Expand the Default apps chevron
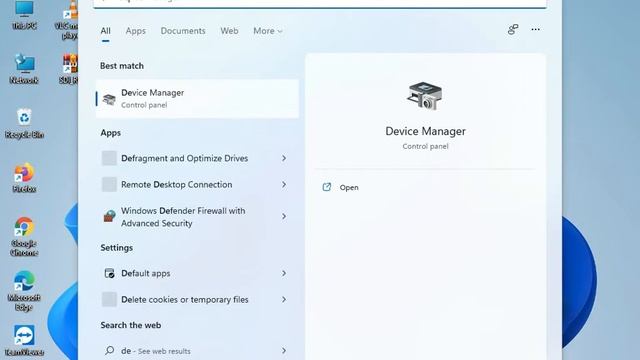Image resolution: width=640 pixels, height=360 pixels. [284, 273]
